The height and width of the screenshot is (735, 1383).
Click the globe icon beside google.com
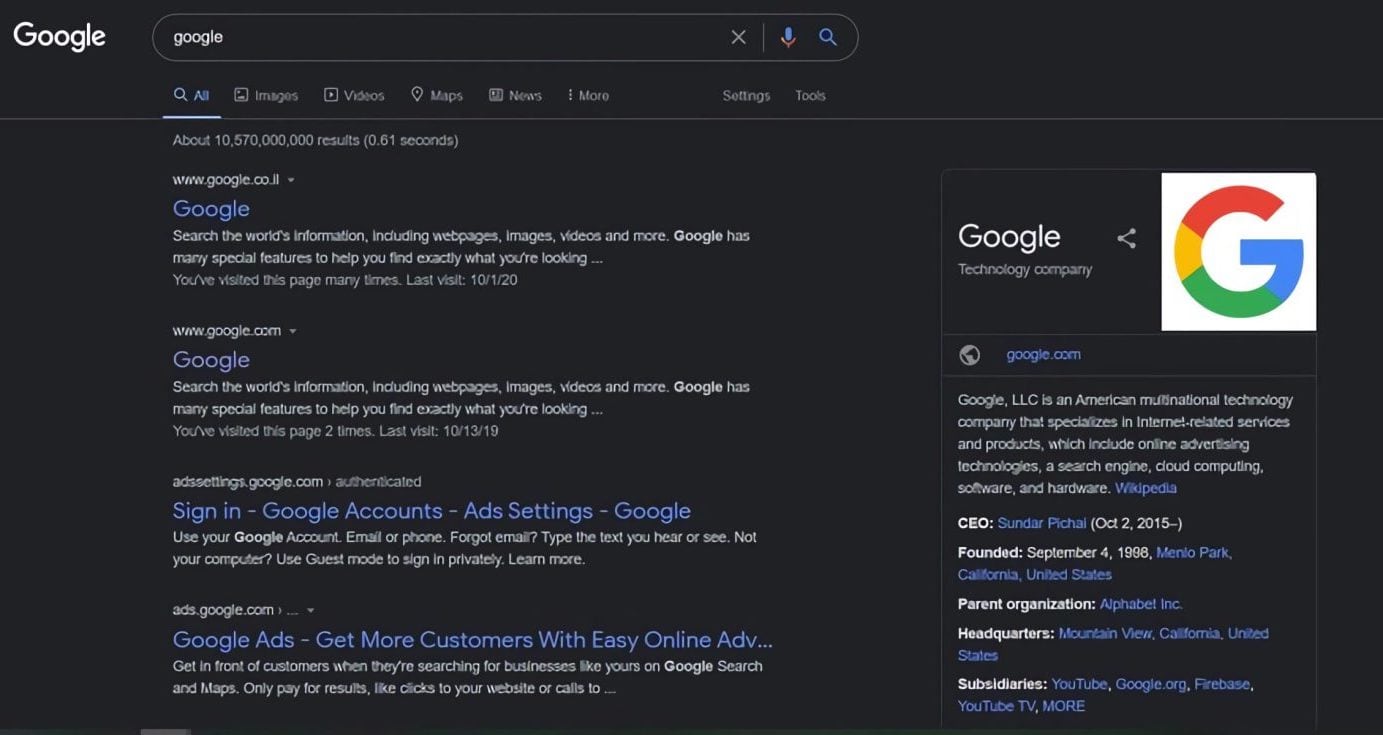tap(968, 355)
